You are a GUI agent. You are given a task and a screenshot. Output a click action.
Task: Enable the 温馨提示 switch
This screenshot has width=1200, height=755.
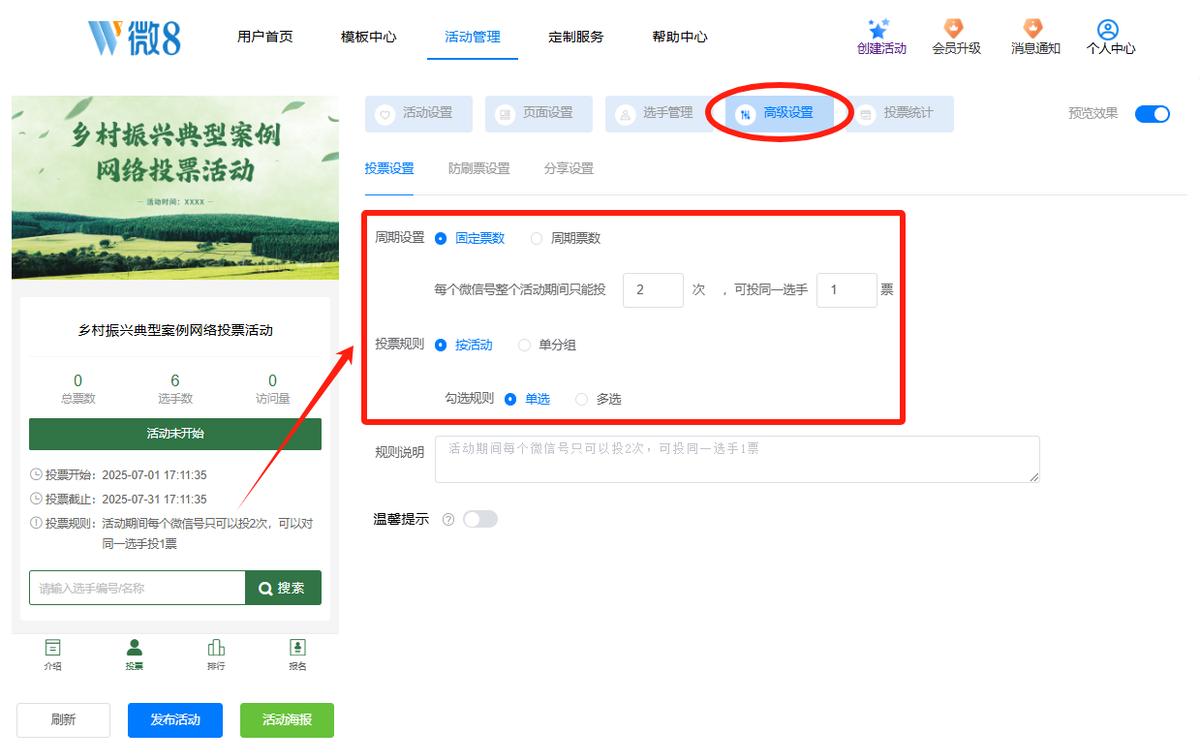point(480,520)
